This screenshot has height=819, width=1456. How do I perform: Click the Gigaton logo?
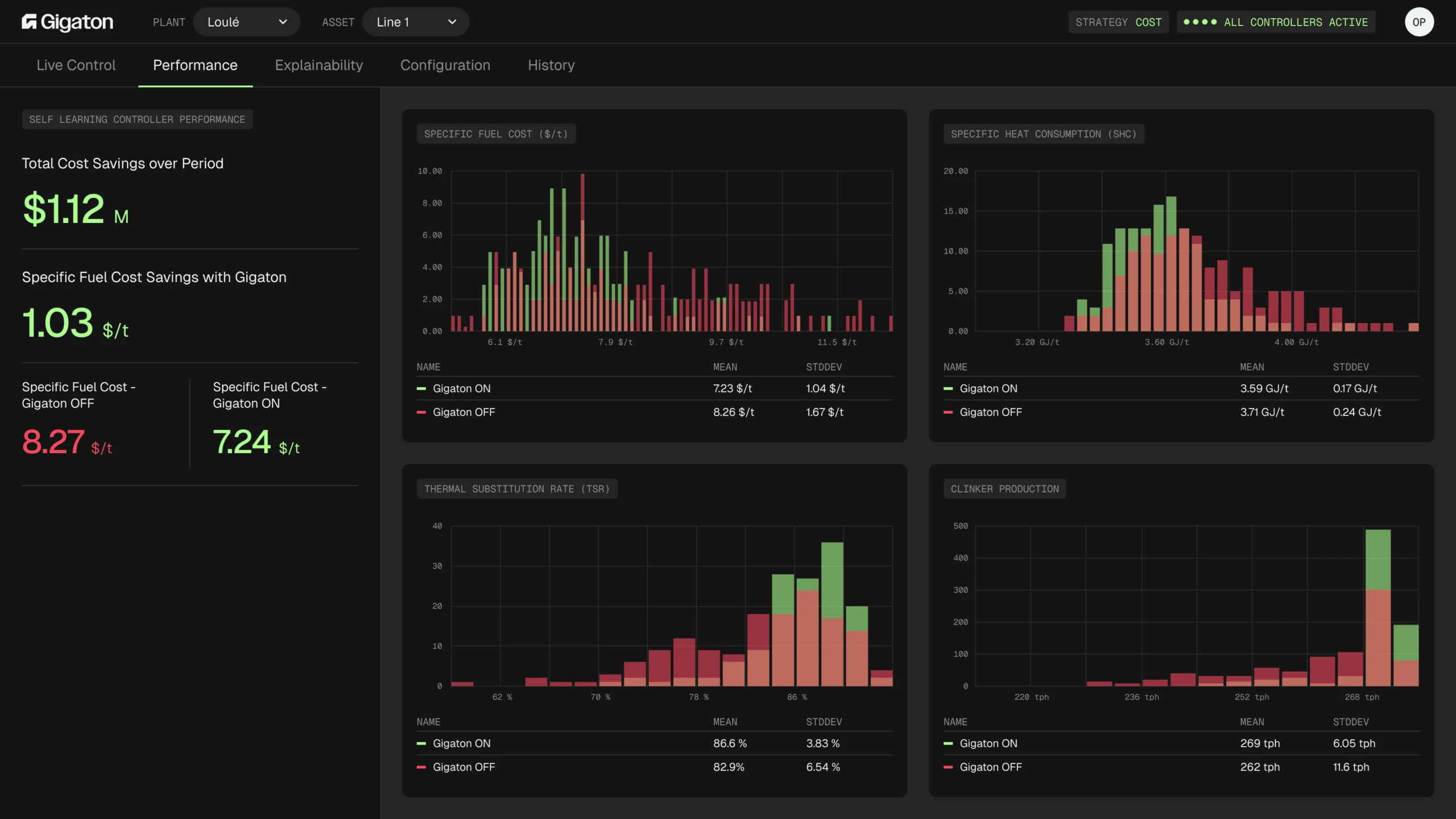tap(67, 22)
